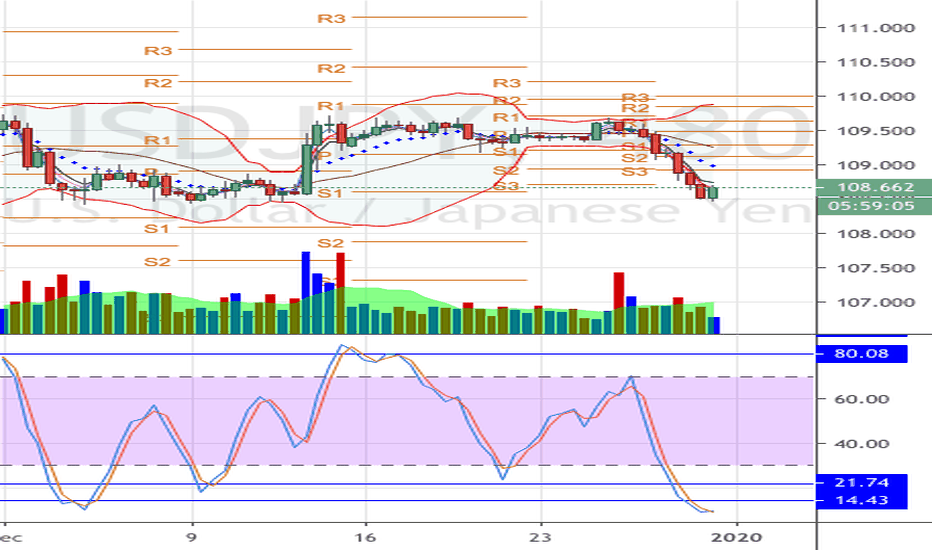Select the current price tag 108.662
932x550 pixels.
(x=874, y=187)
